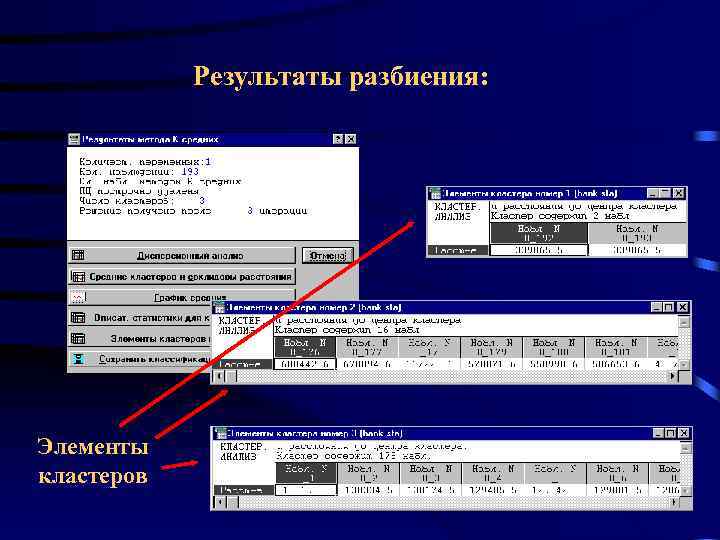Click down scroll arrow in cluster 2 window
Image resolution: width=720 pixels, height=540 pixels.
pyautogui.click(x=684, y=364)
